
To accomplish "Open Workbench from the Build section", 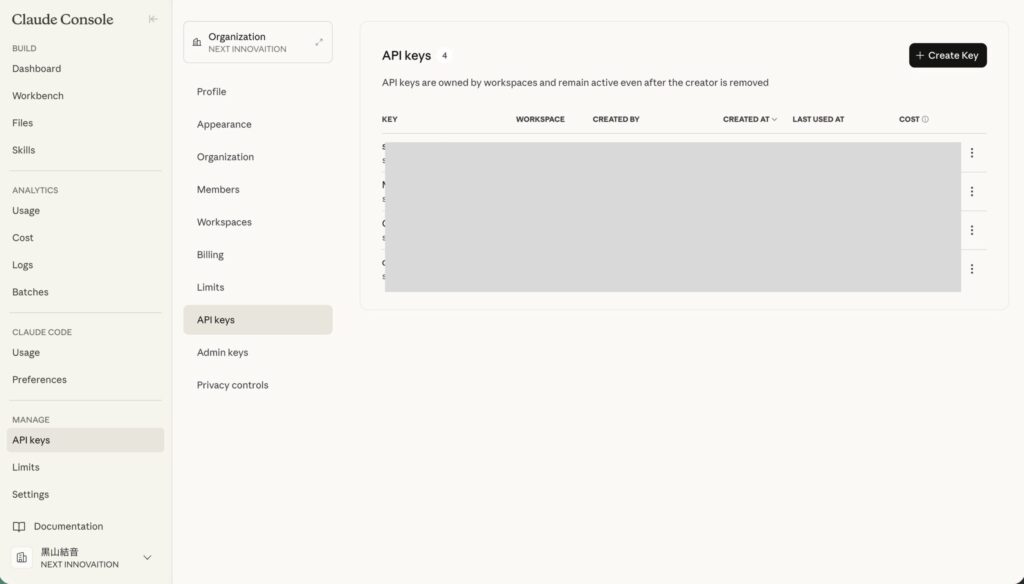I will point(38,96).
